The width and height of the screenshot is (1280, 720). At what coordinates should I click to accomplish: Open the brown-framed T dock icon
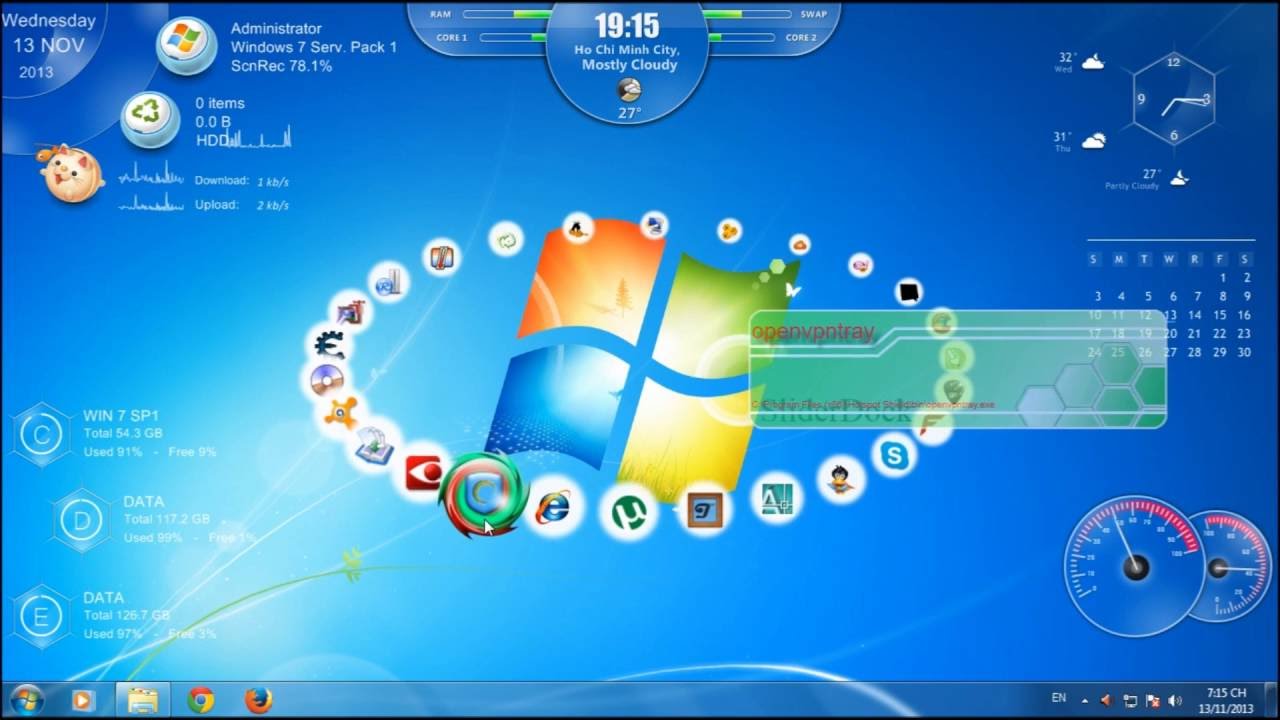[705, 511]
